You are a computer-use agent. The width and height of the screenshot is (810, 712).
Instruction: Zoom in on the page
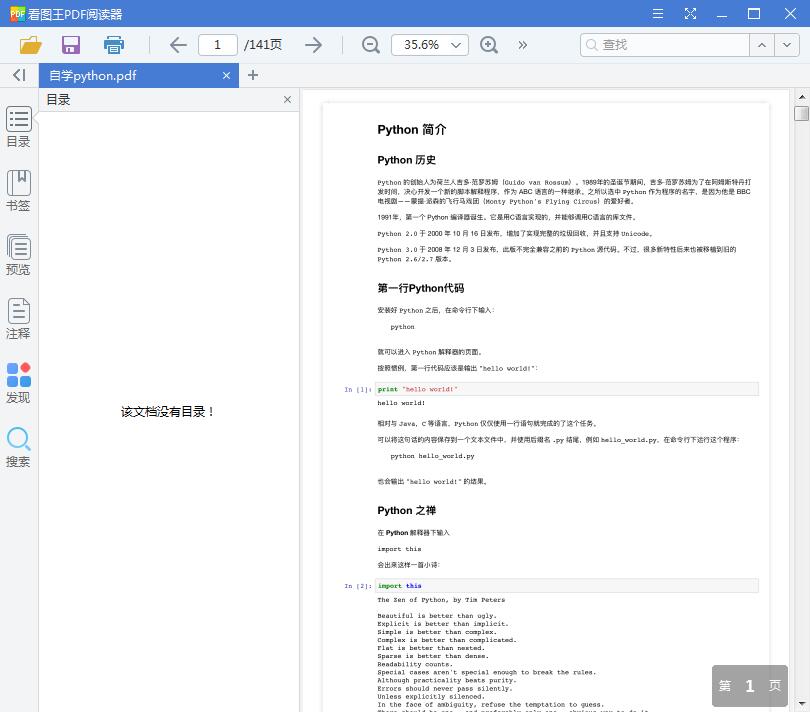click(489, 45)
